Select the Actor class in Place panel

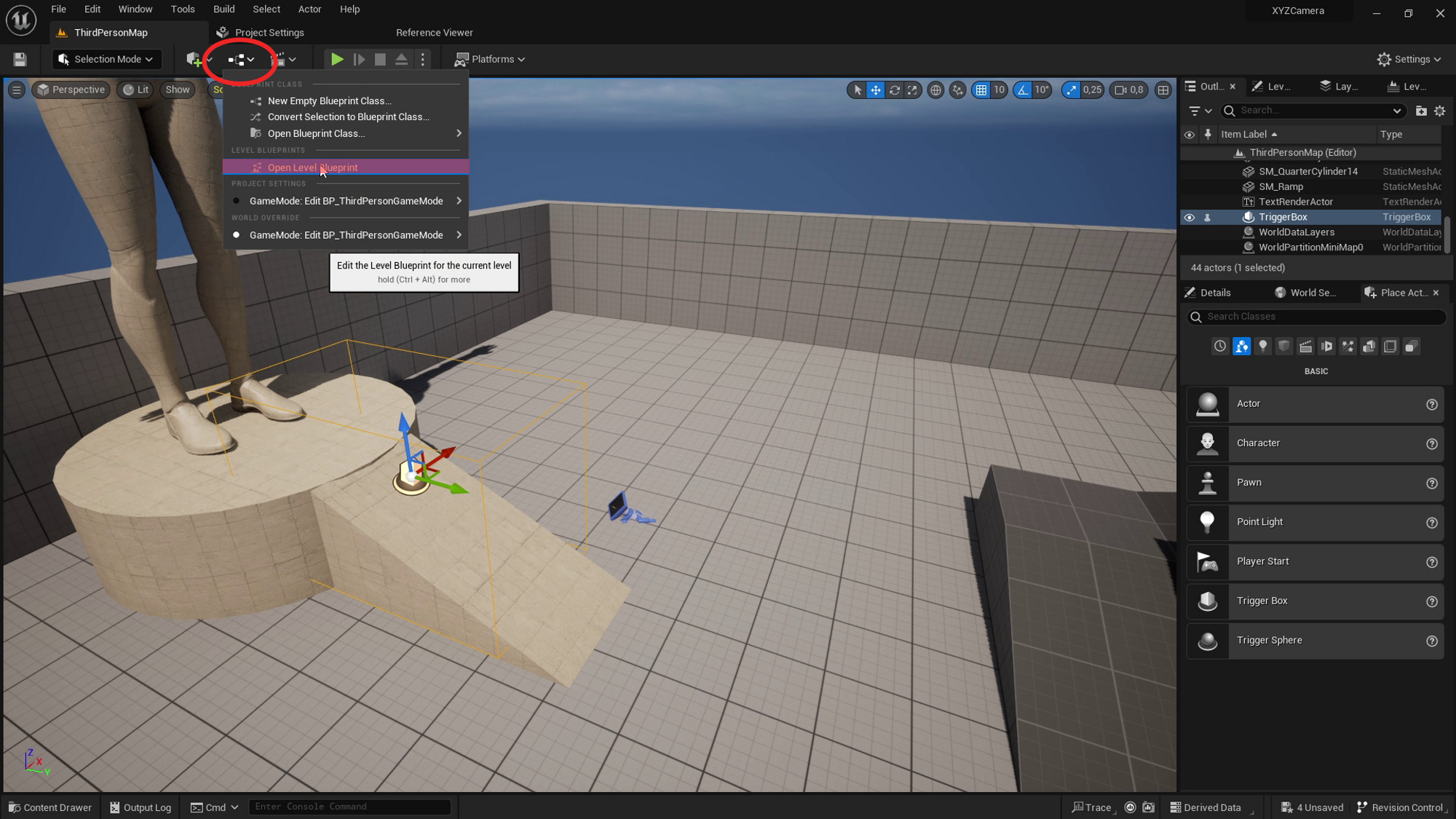(x=1315, y=403)
